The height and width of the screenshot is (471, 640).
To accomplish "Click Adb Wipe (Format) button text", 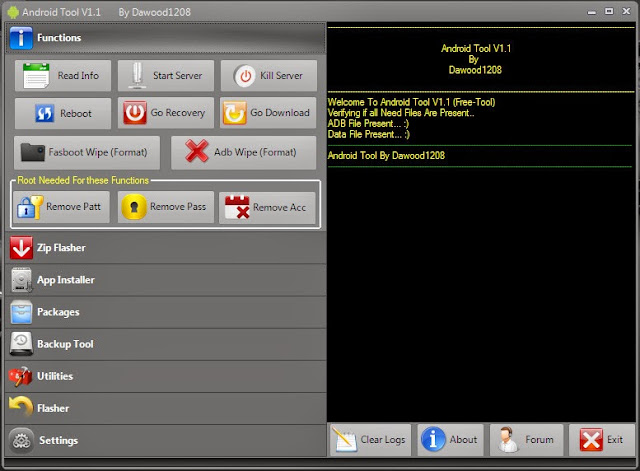I will tap(256, 152).
